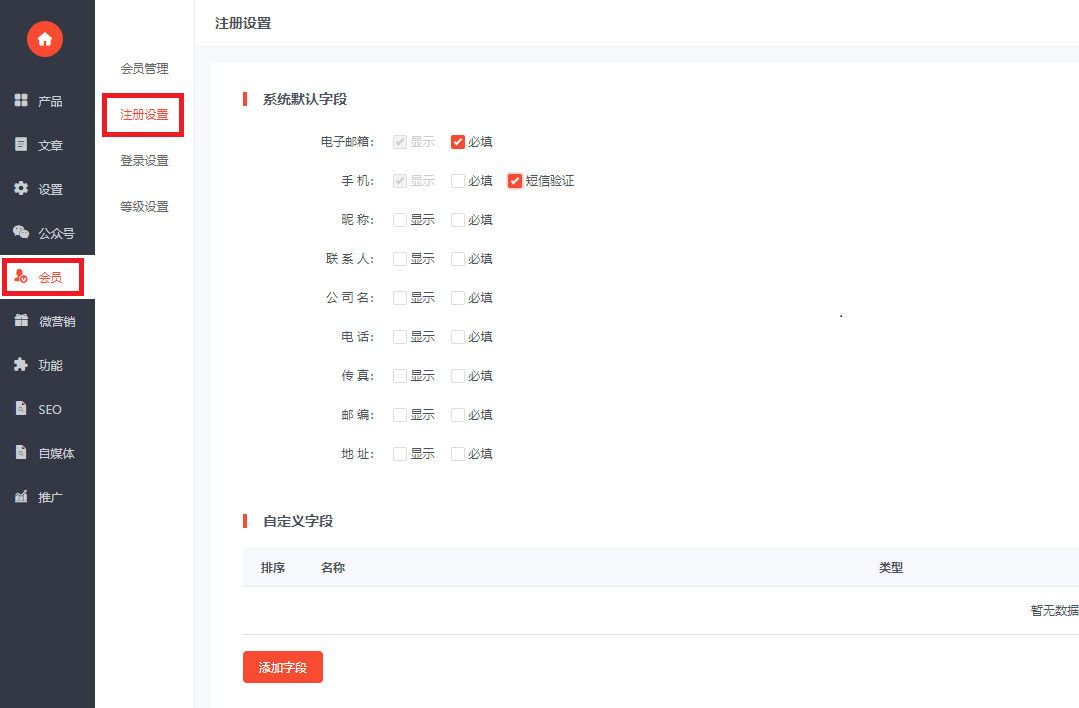Switch to 登录设置 page
Screen dimensions: 1079x708
coord(145,161)
